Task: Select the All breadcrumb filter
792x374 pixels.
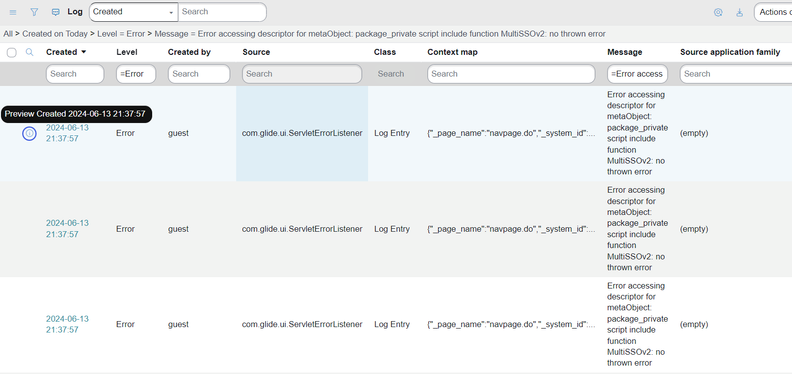Action: point(8,34)
